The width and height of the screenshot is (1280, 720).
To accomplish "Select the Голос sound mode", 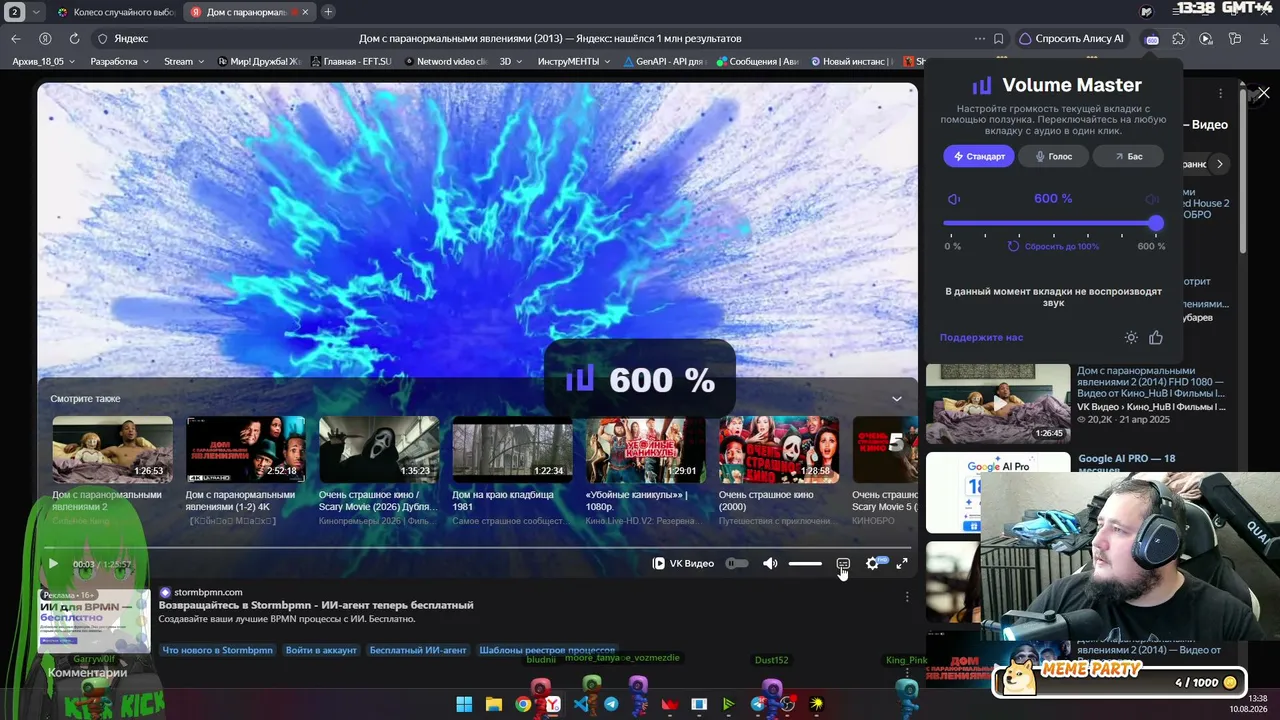I will click(1053, 156).
